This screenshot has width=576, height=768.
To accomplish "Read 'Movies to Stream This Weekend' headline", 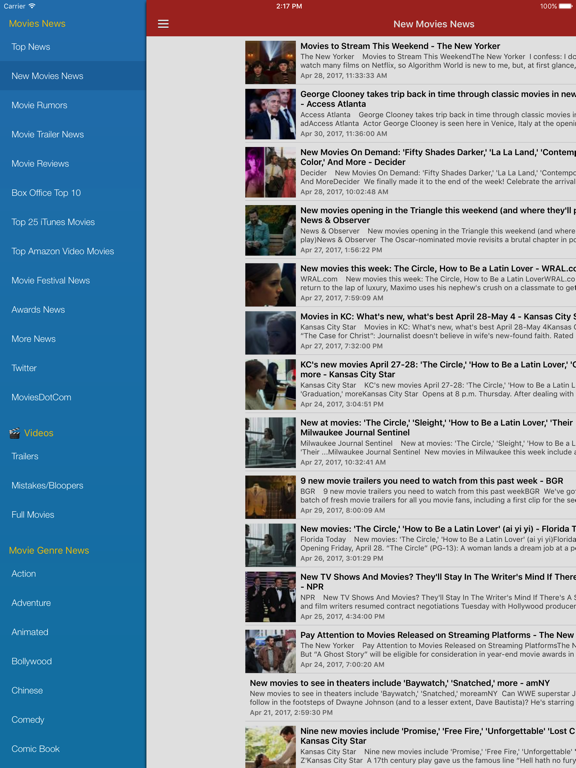I will point(400,46).
